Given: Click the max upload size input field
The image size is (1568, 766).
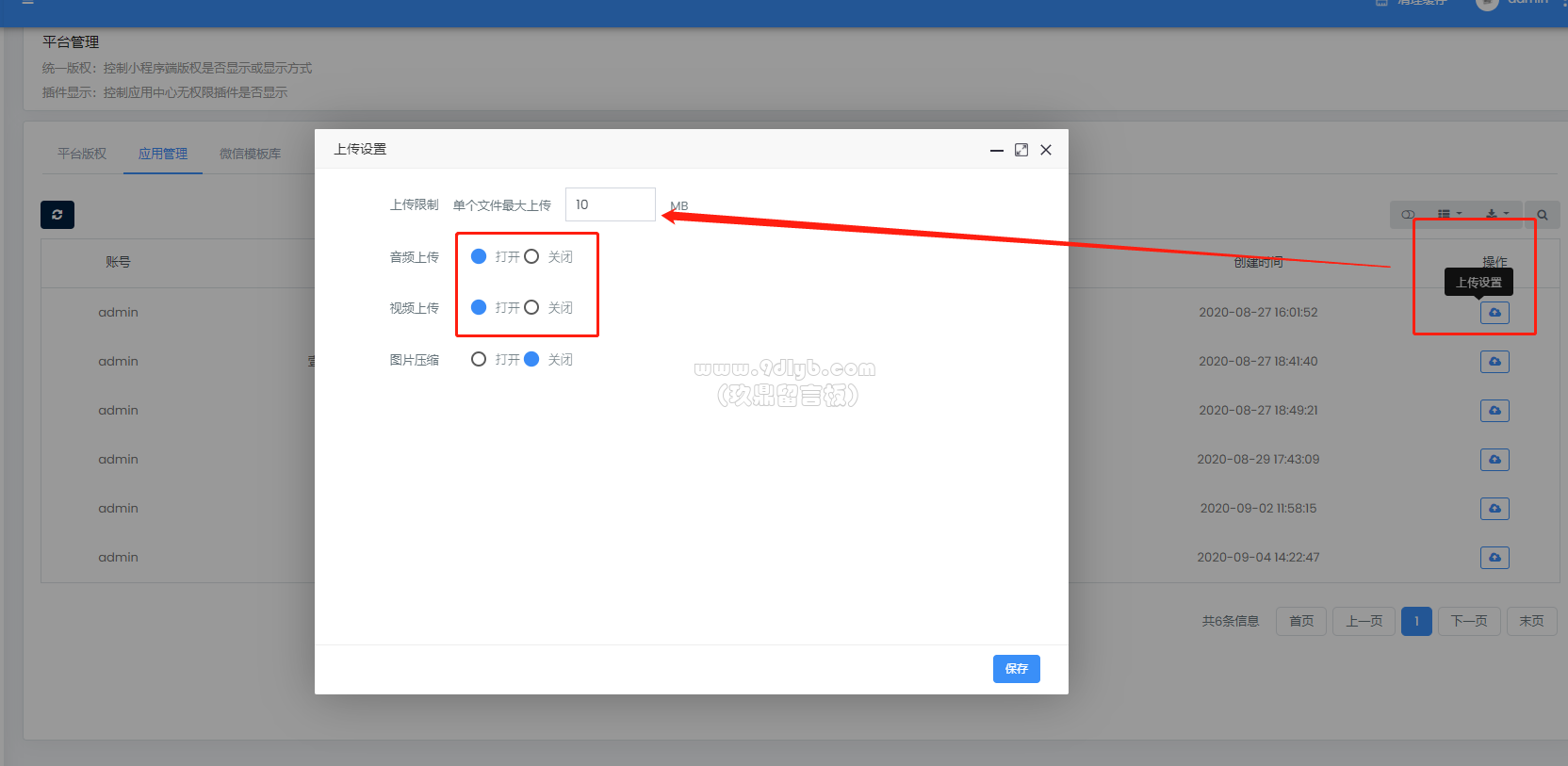Looking at the screenshot, I should point(611,204).
